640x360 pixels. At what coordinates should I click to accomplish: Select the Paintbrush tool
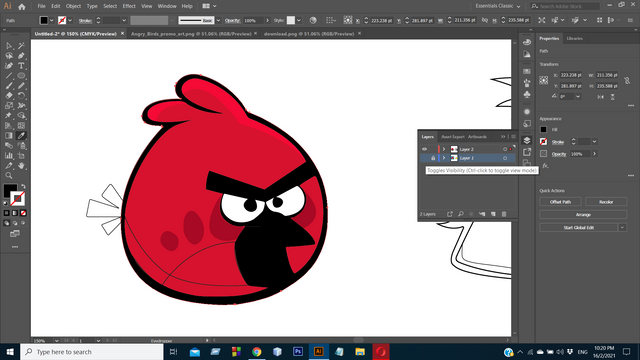9,86
